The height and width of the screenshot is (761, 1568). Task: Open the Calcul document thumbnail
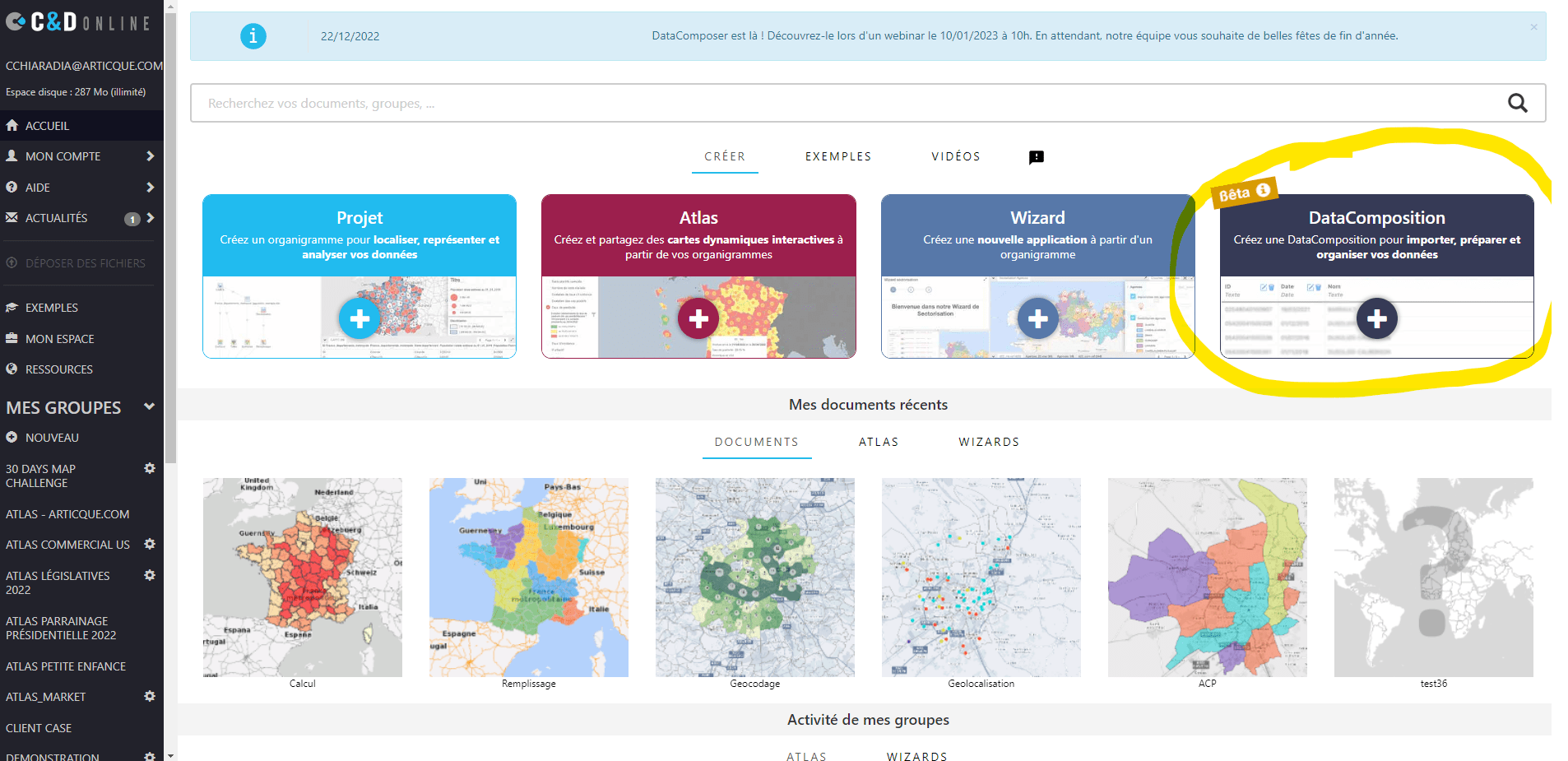coord(303,578)
